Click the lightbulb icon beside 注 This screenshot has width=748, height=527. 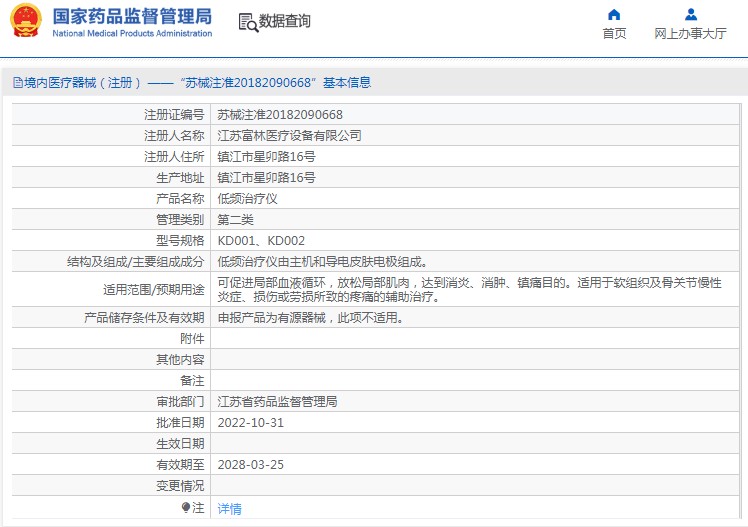pyautogui.click(x=186, y=507)
